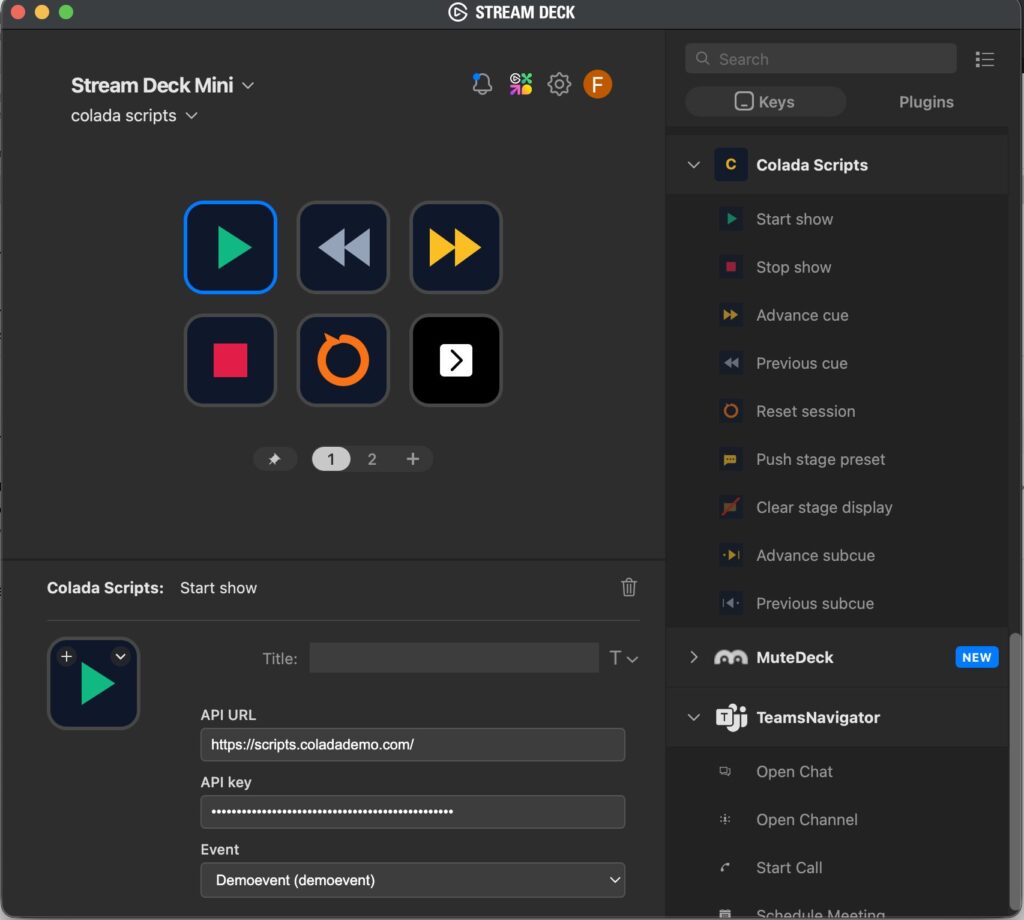Screen dimensions: 1024x920
Task: Click the API URL field
Action: point(413,744)
